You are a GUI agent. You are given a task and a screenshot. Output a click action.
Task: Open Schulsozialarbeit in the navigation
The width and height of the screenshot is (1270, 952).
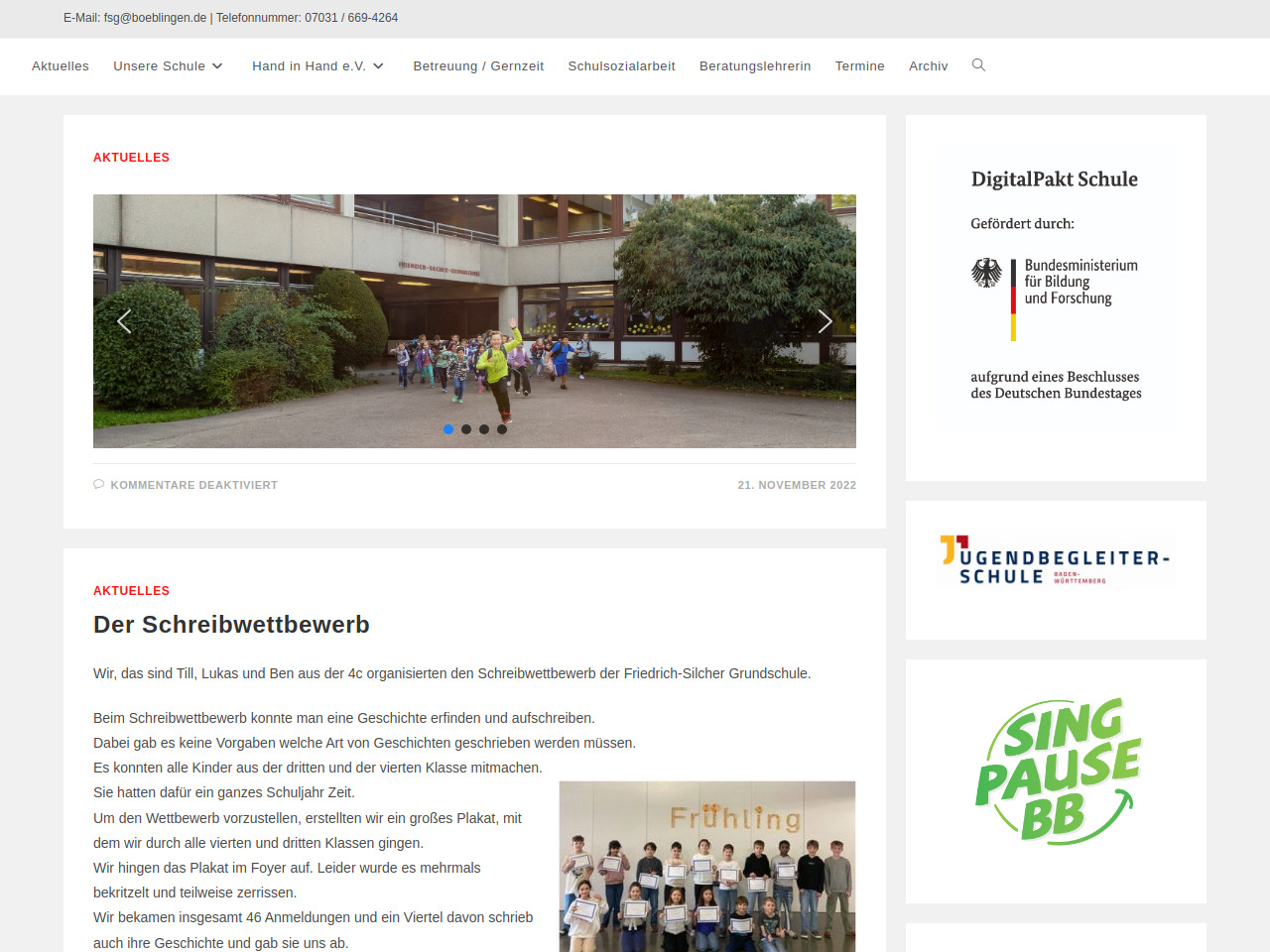(621, 66)
